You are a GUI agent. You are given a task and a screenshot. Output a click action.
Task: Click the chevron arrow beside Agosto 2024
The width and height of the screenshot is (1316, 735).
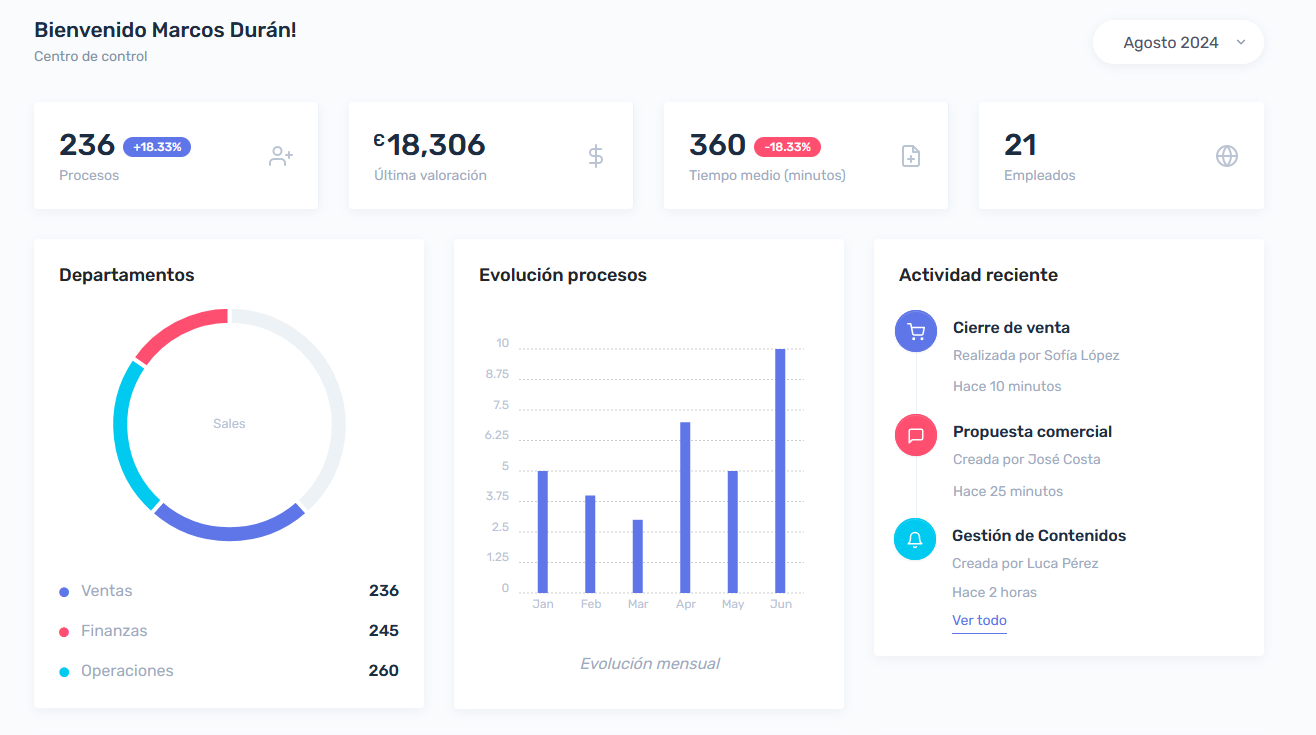(x=1241, y=43)
